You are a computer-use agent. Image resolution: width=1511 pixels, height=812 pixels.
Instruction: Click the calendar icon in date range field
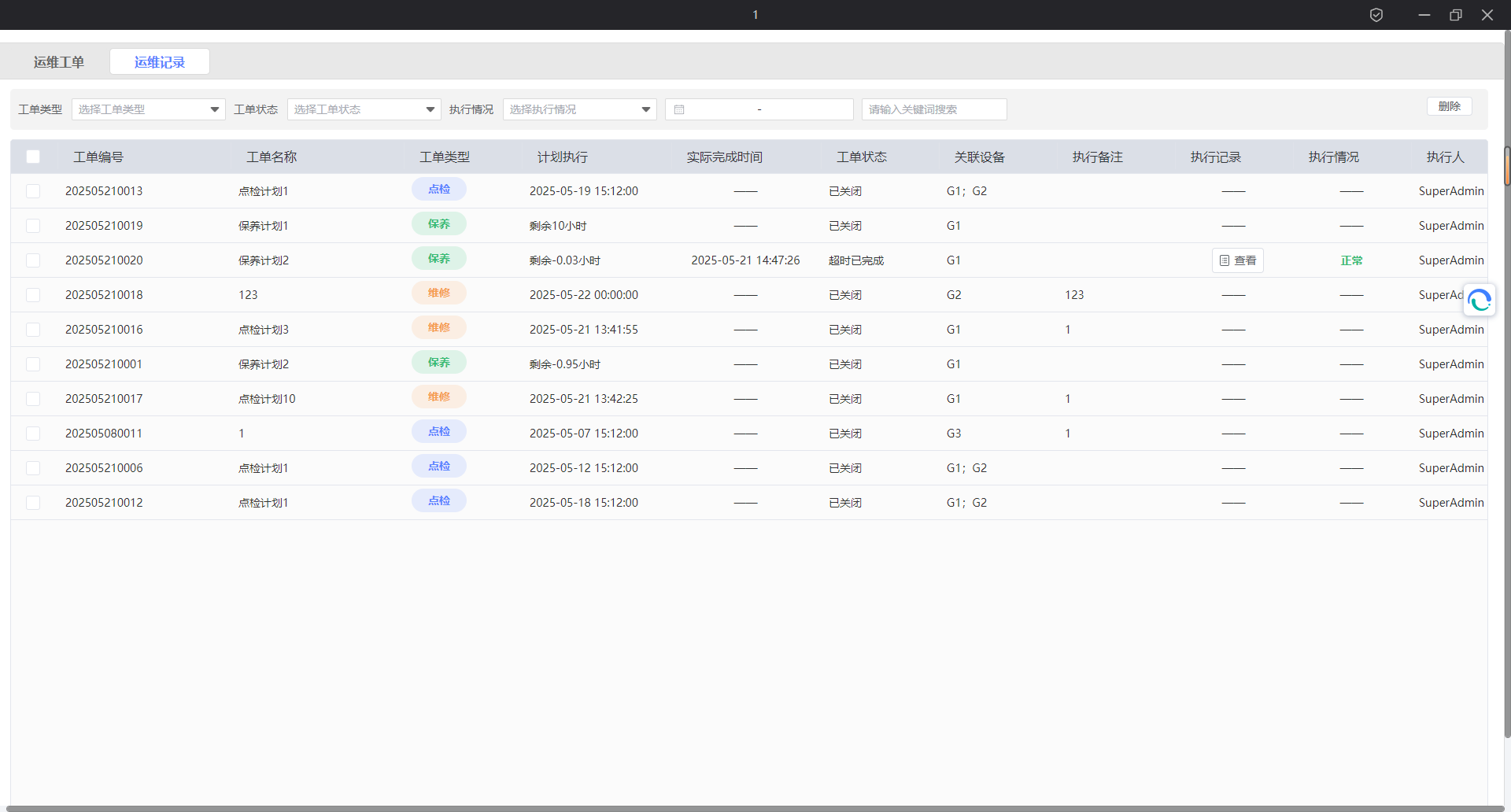click(x=679, y=109)
